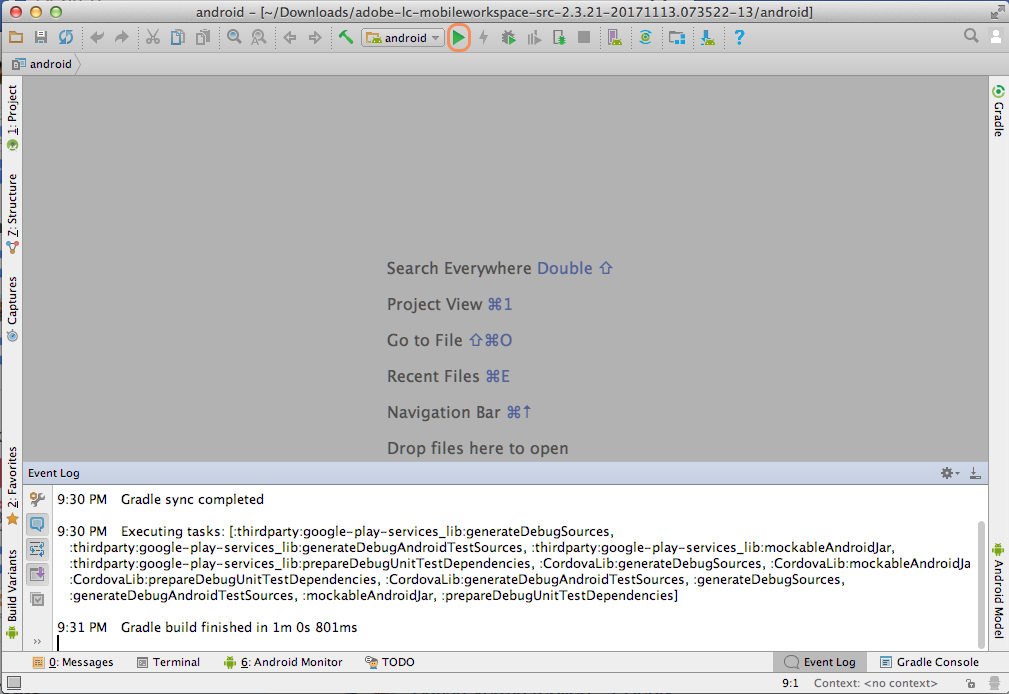Click the Paste clipboard icon
Screen dimensions: 1009x694
coord(203,37)
